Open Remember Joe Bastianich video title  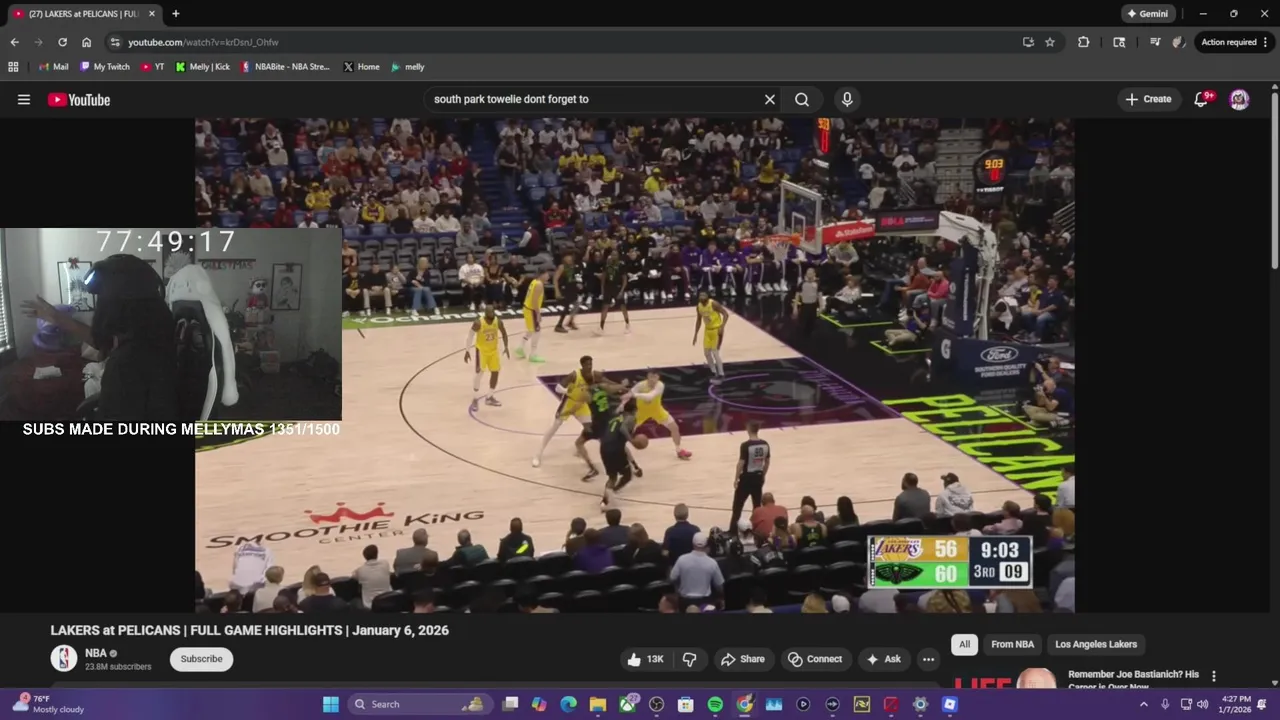tap(1133, 680)
